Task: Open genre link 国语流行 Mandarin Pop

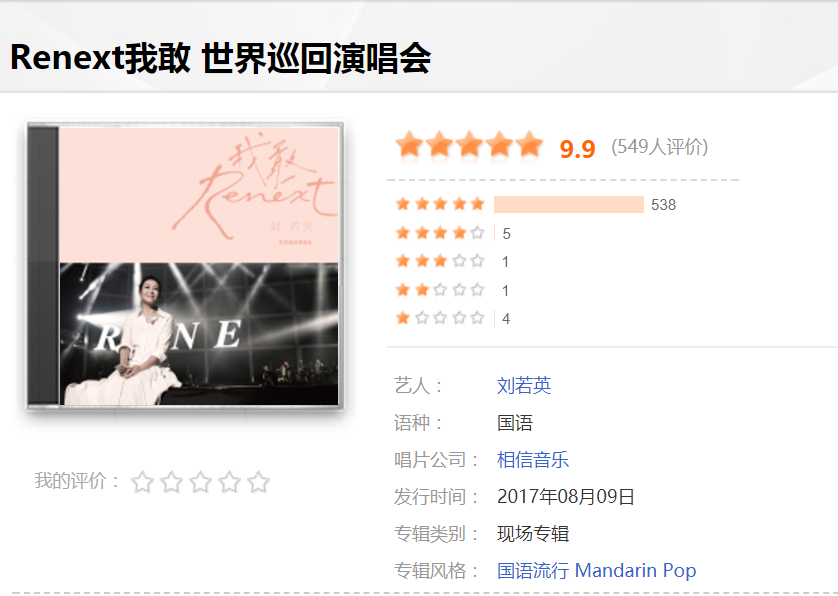Action: point(596,570)
